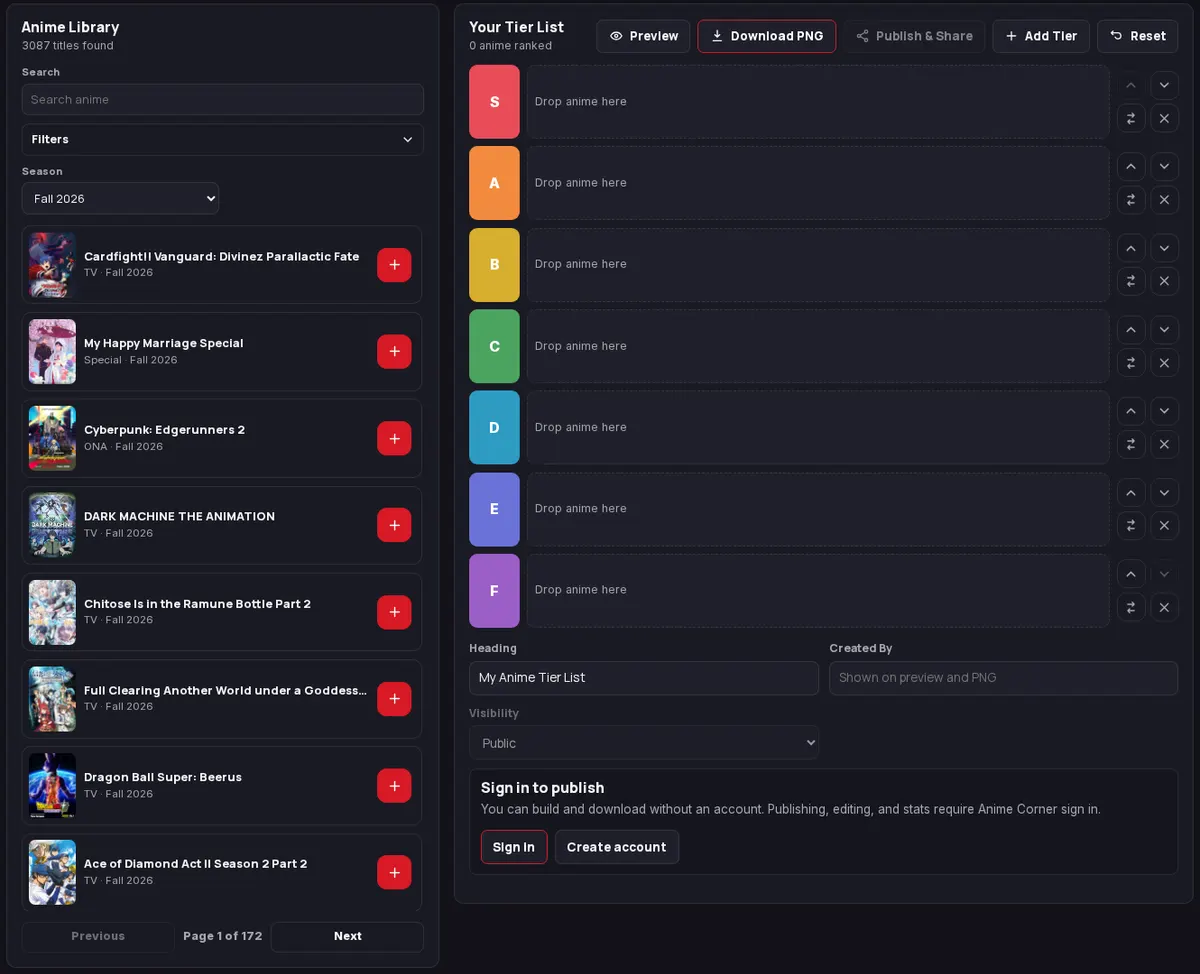Click DARK MACHINE THE ANIMATION poster thumbnail

point(52,525)
